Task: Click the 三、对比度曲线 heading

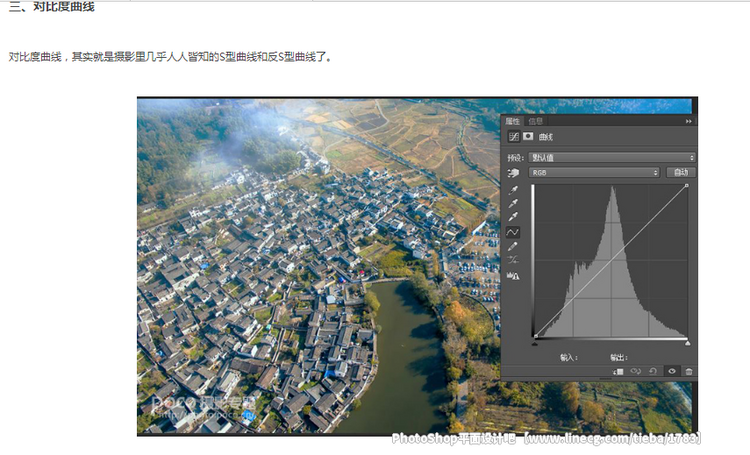Action: point(52,7)
